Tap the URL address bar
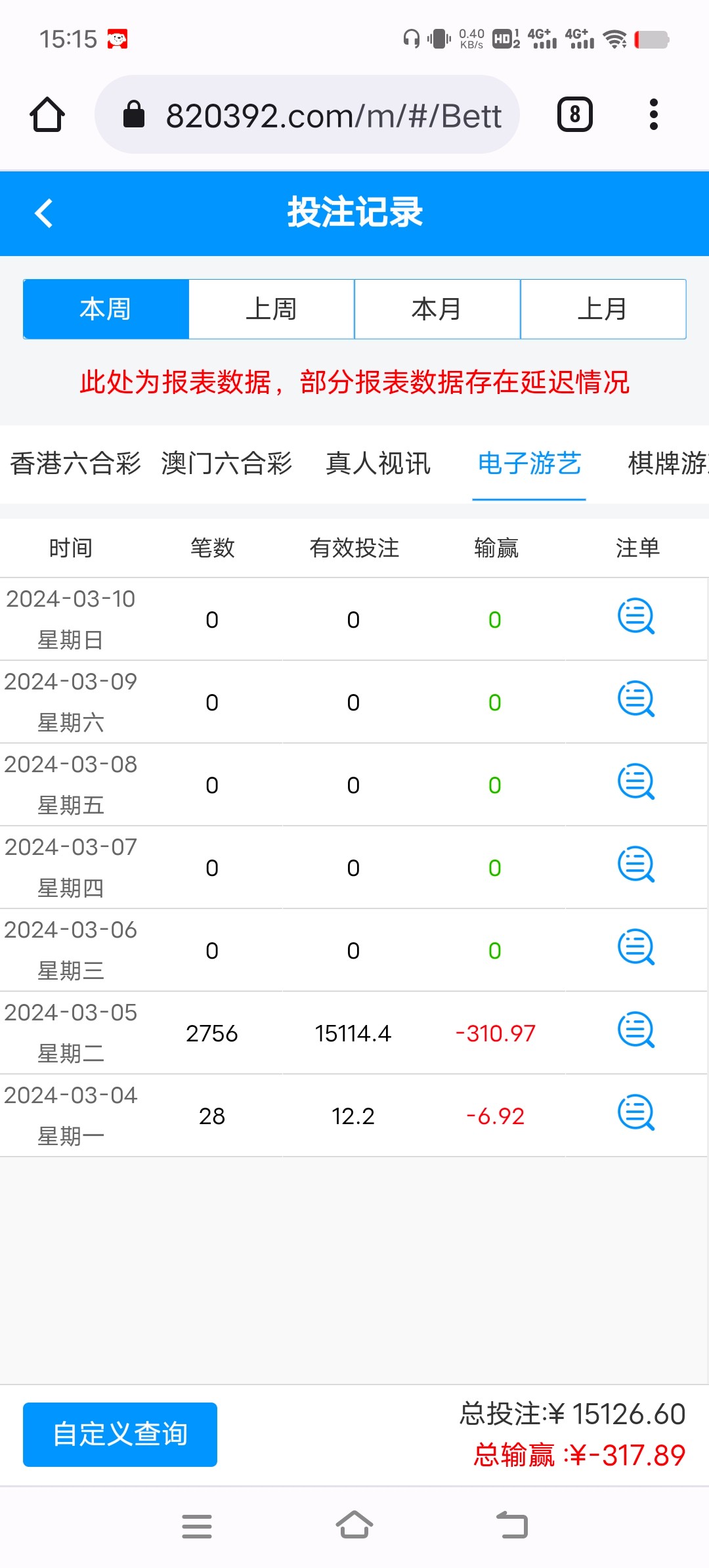Viewport: 709px width, 1568px height. (307, 115)
